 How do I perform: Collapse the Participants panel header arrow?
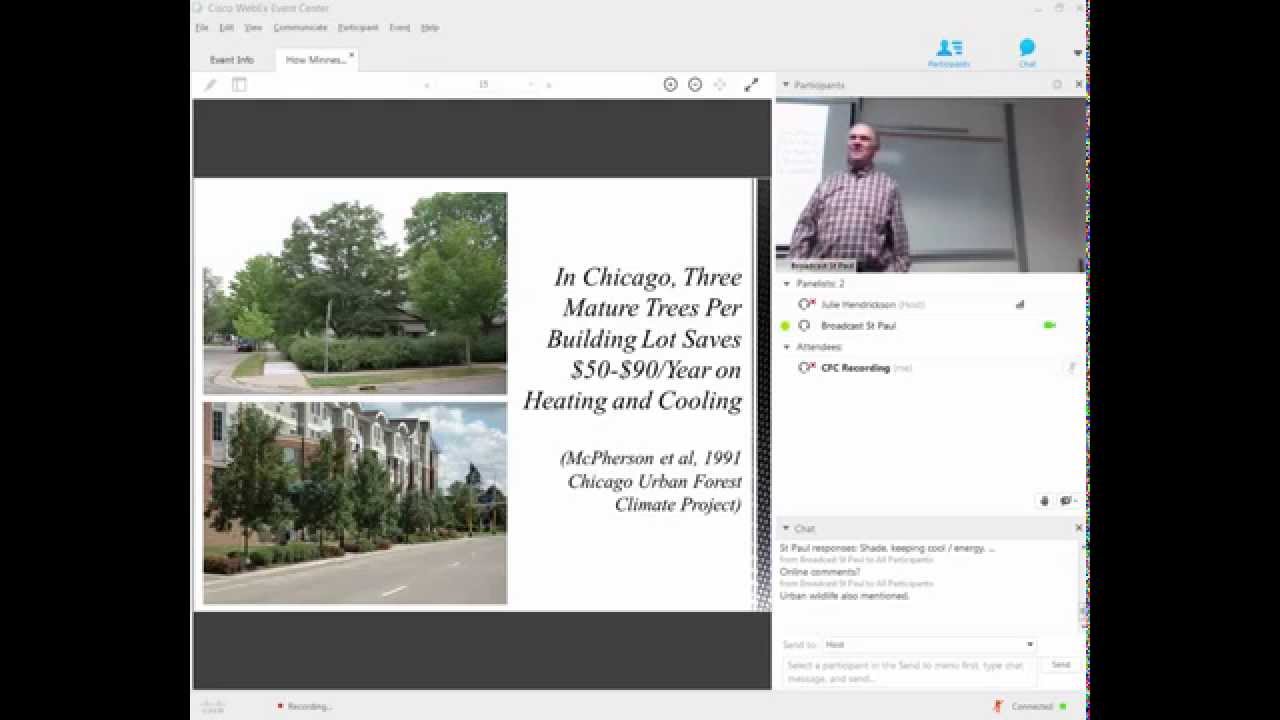click(x=786, y=85)
